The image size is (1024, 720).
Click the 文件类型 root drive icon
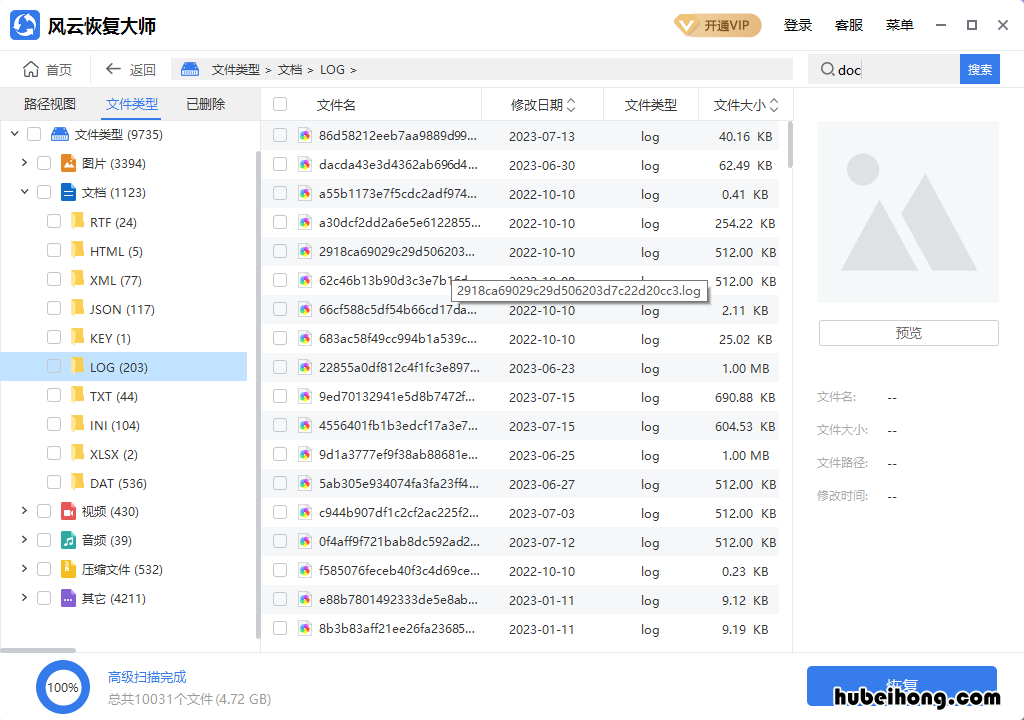coord(60,134)
